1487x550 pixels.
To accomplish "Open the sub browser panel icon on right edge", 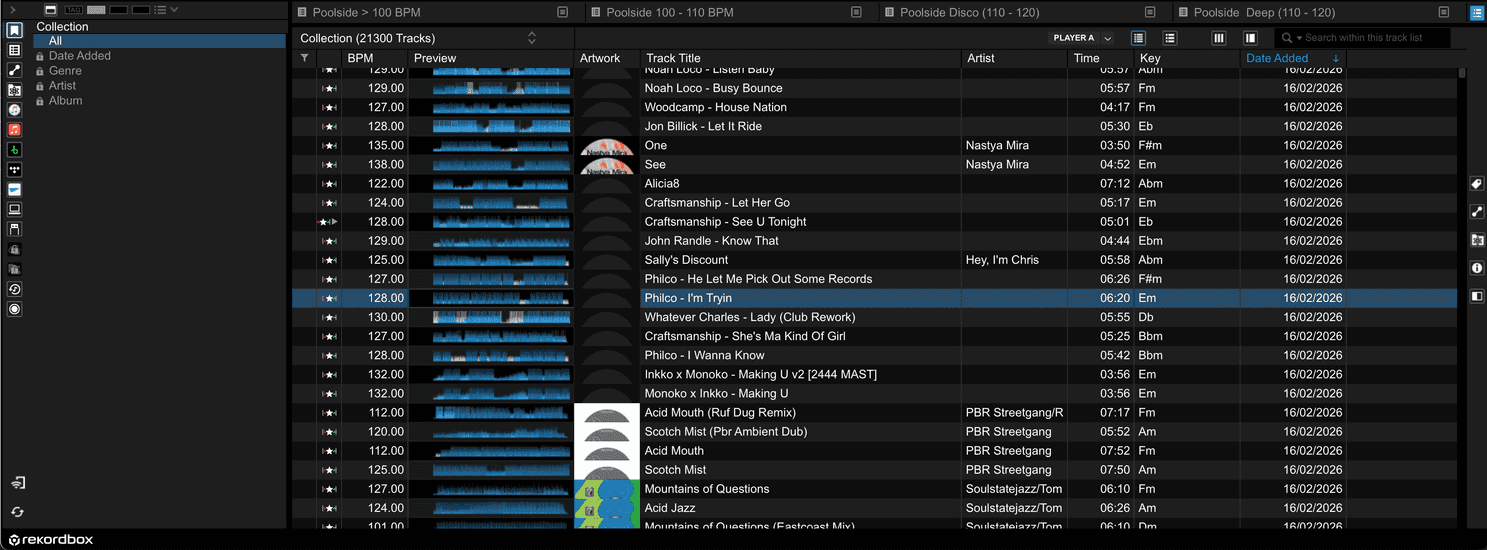I will pyautogui.click(x=1477, y=296).
